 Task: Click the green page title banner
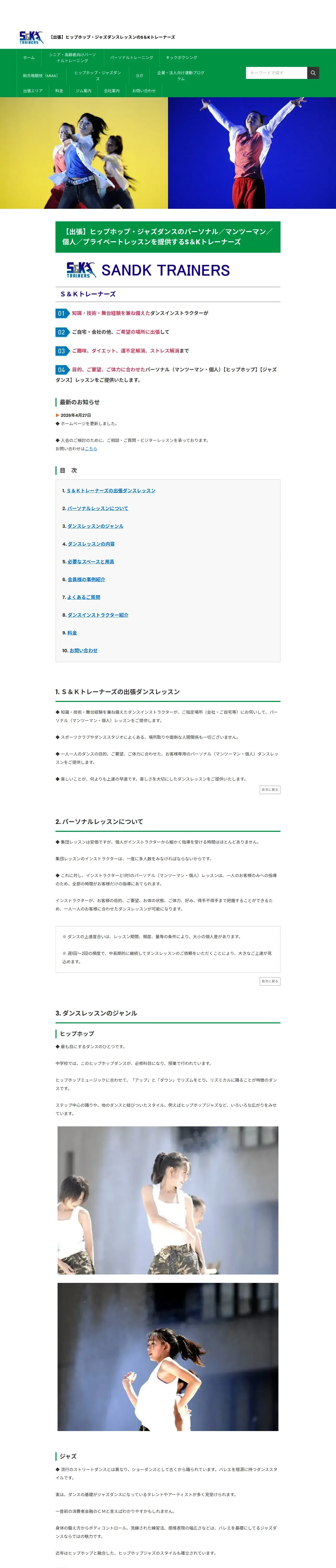pyautogui.click(x=168, y=237)
